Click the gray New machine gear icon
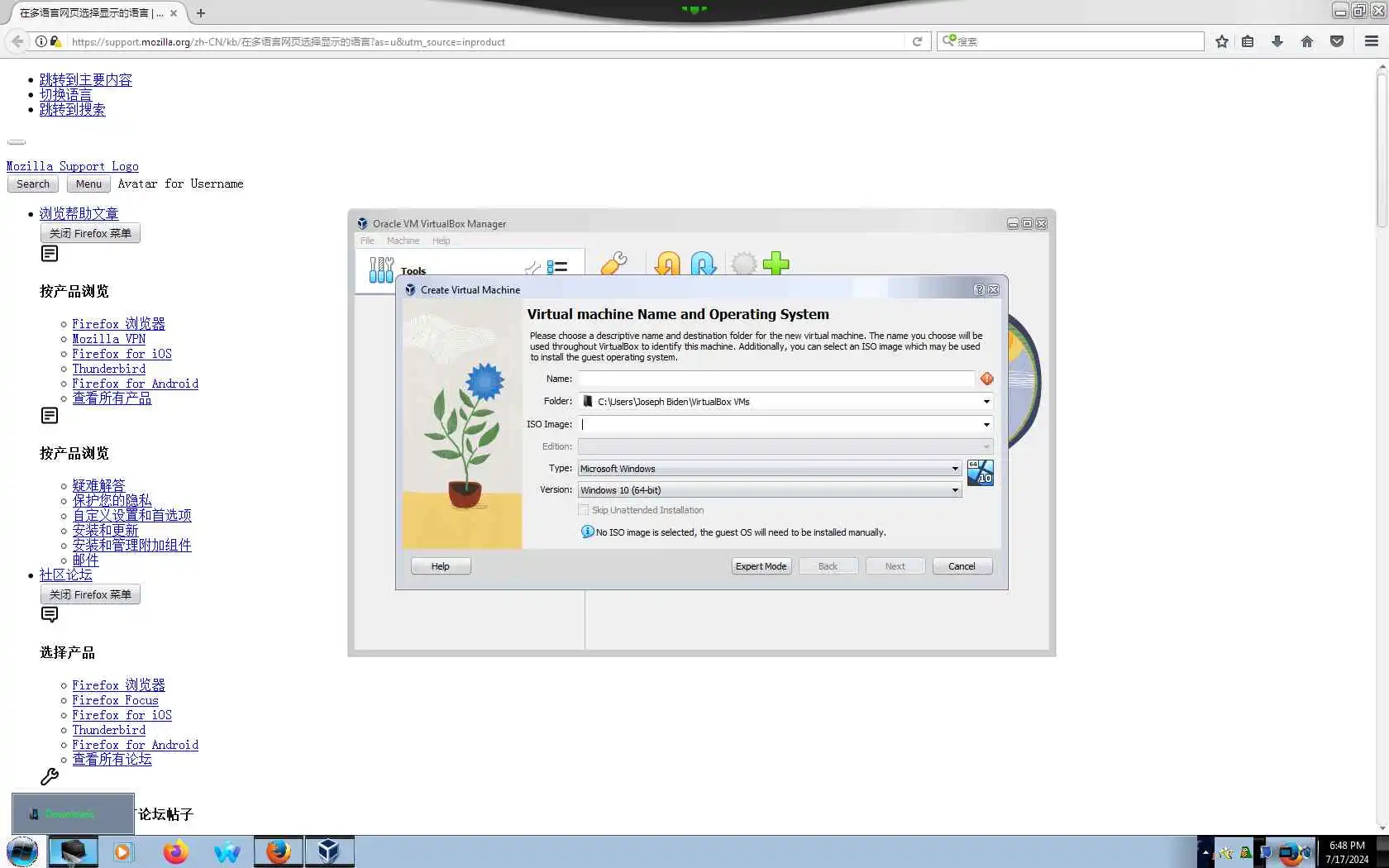The width and height of the screenshot is (1389, 868). click(743, 264)
